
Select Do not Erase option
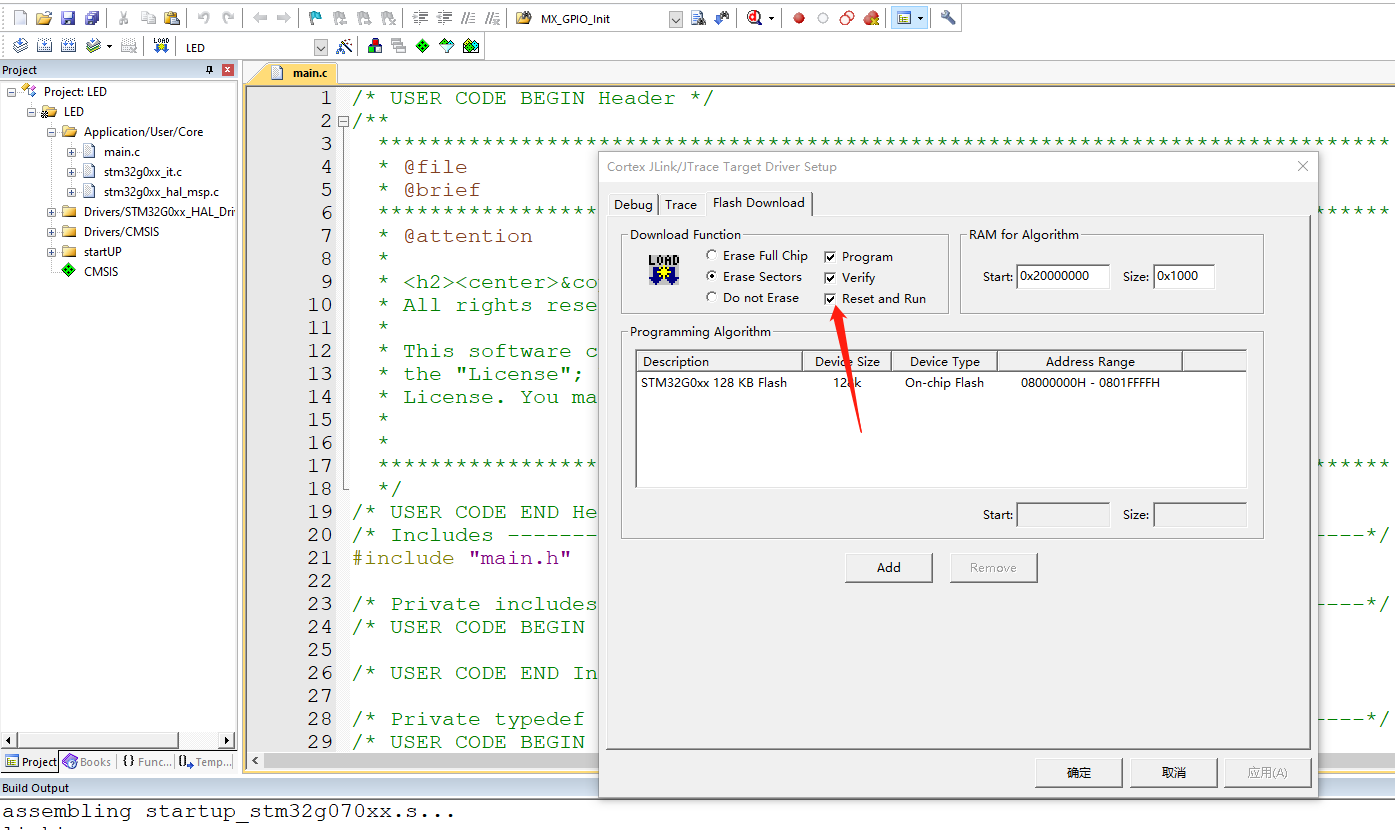coord(752,298)
